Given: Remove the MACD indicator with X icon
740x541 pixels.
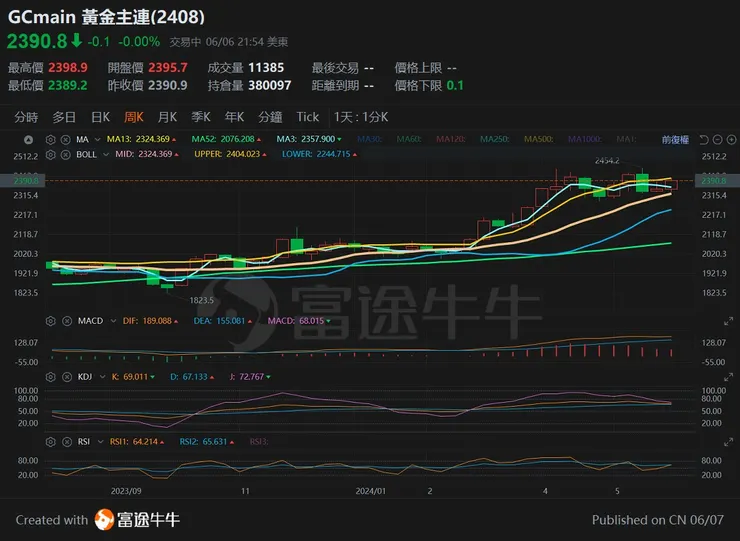Looking at the screenshot, I should [x=67, y=321].
